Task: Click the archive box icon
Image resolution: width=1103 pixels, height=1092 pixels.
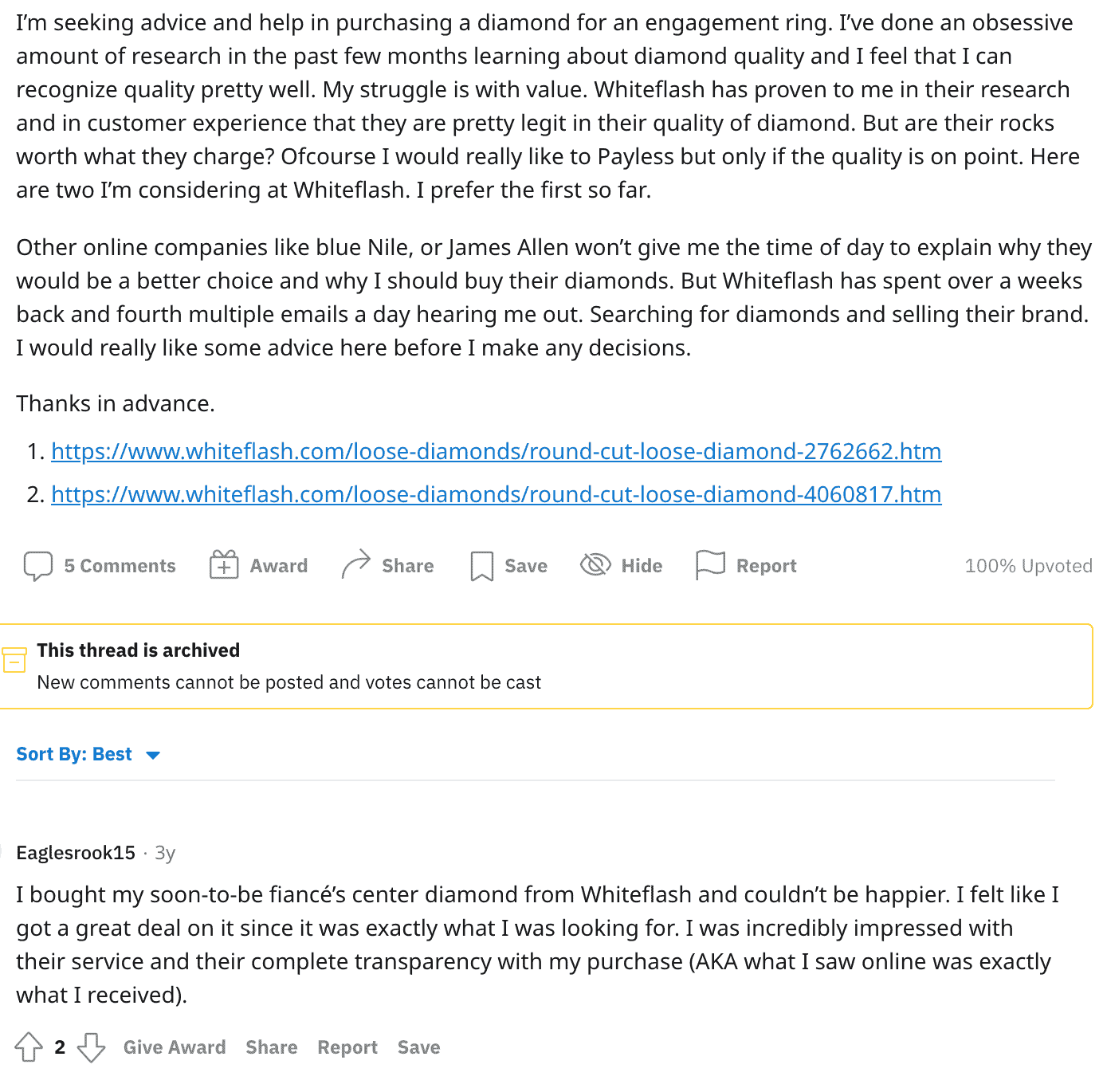Action: tap(14, 660)
